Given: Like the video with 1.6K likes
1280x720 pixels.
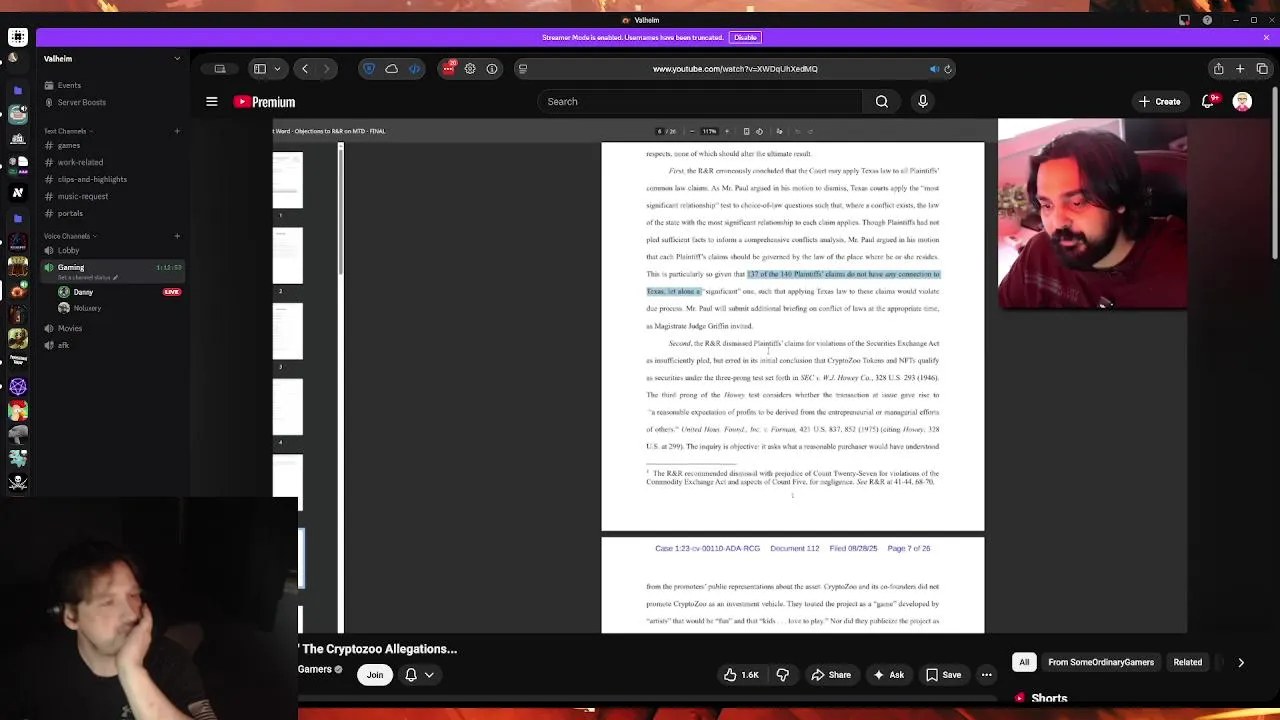Looking at the screenshot, I should point(741,675).
